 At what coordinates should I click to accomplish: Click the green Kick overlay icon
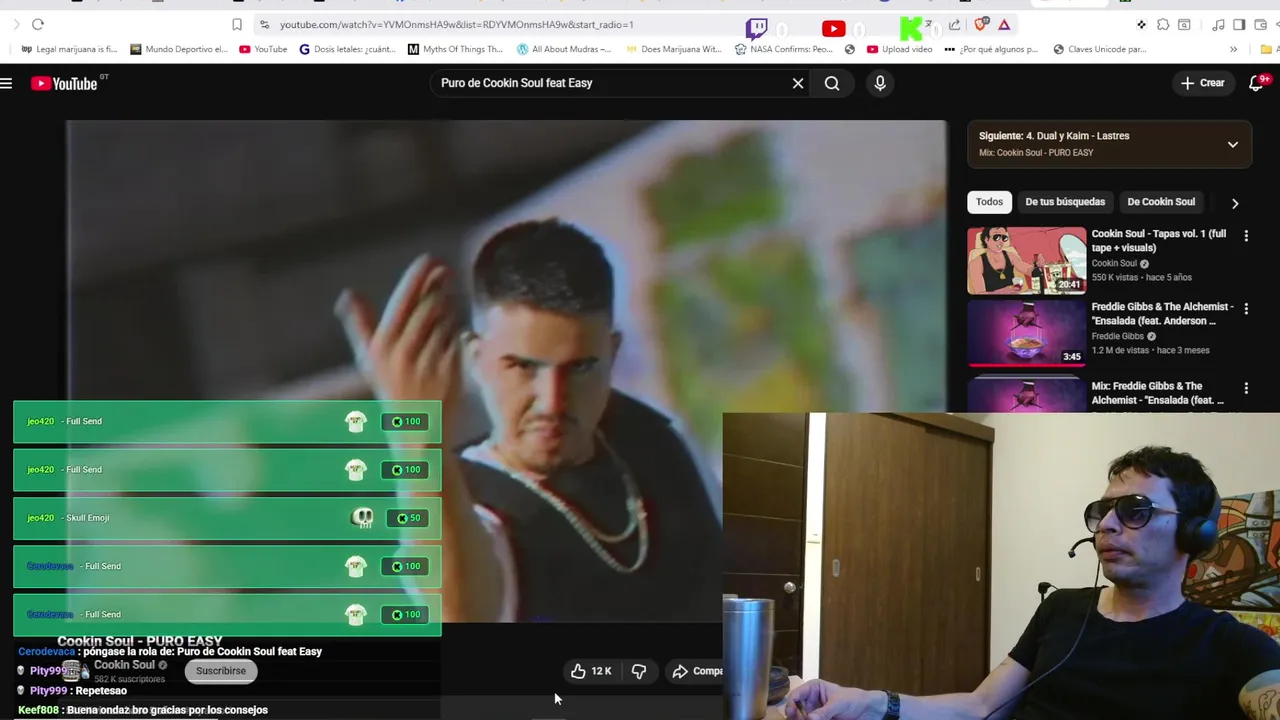(x=911, y=29)
